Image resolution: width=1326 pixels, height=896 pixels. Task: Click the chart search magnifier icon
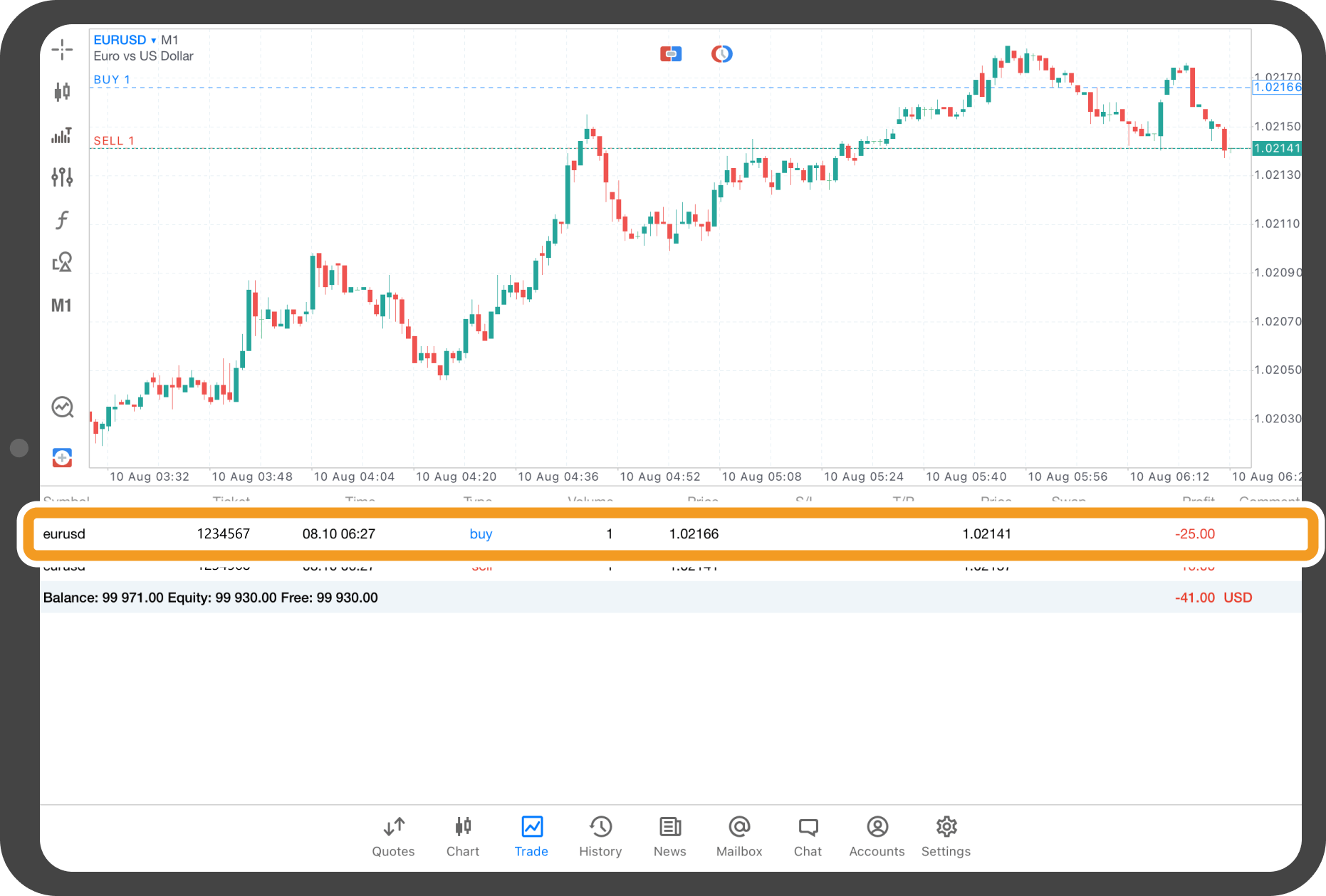coord(62,407)
